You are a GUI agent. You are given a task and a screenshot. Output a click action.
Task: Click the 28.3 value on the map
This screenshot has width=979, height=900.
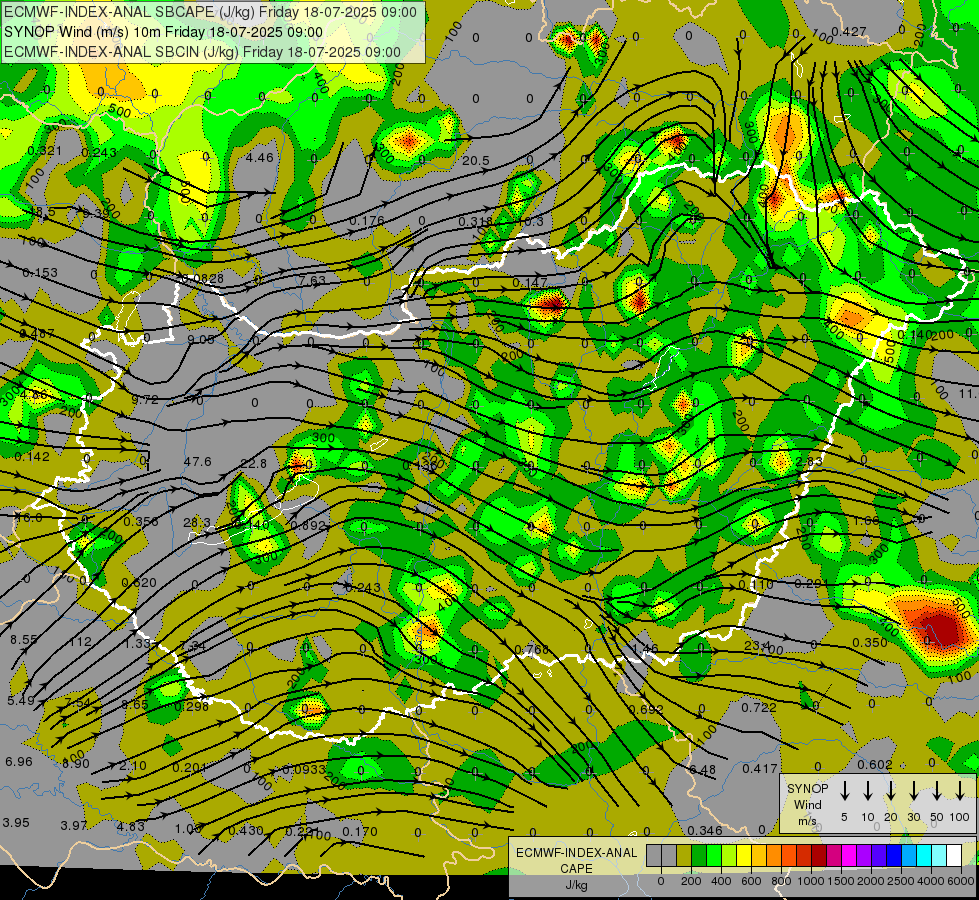(197, 522)
